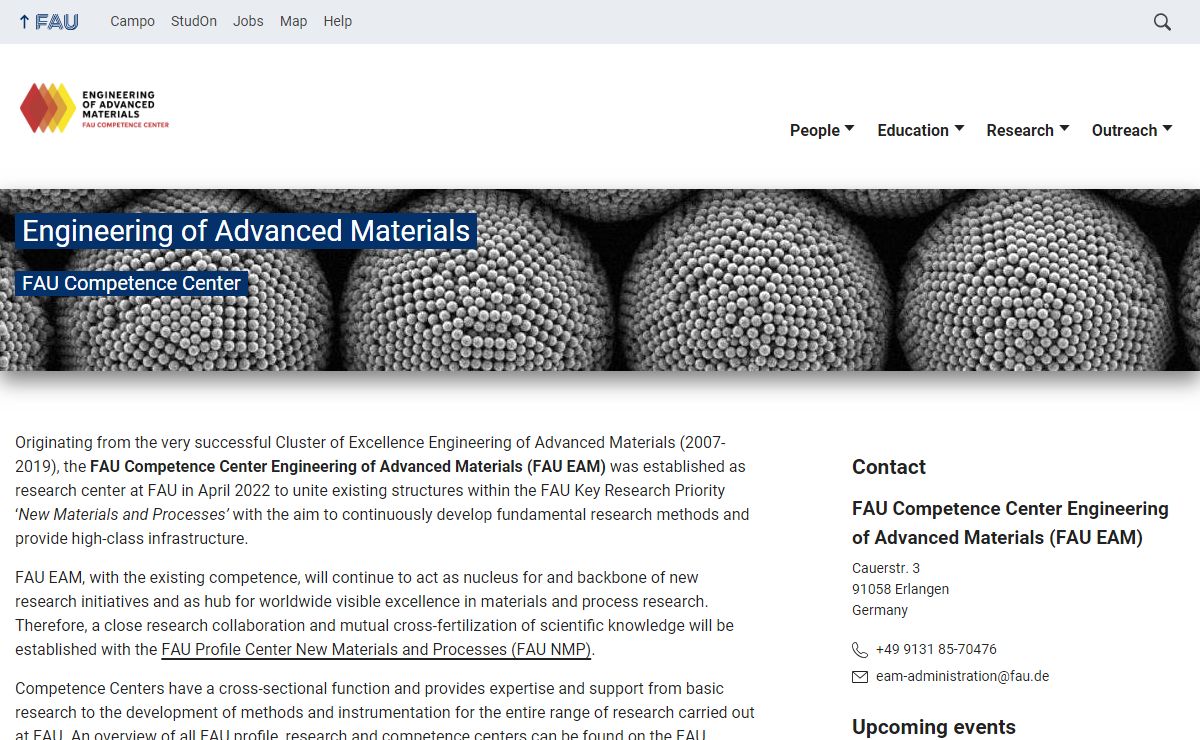Click the Cauerstr. 3 address line
Screen dimensions: 1200x740
coord(886,568)
